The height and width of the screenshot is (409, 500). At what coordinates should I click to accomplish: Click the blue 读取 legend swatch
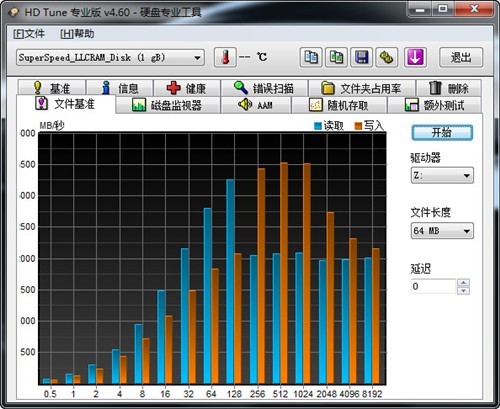318,126
